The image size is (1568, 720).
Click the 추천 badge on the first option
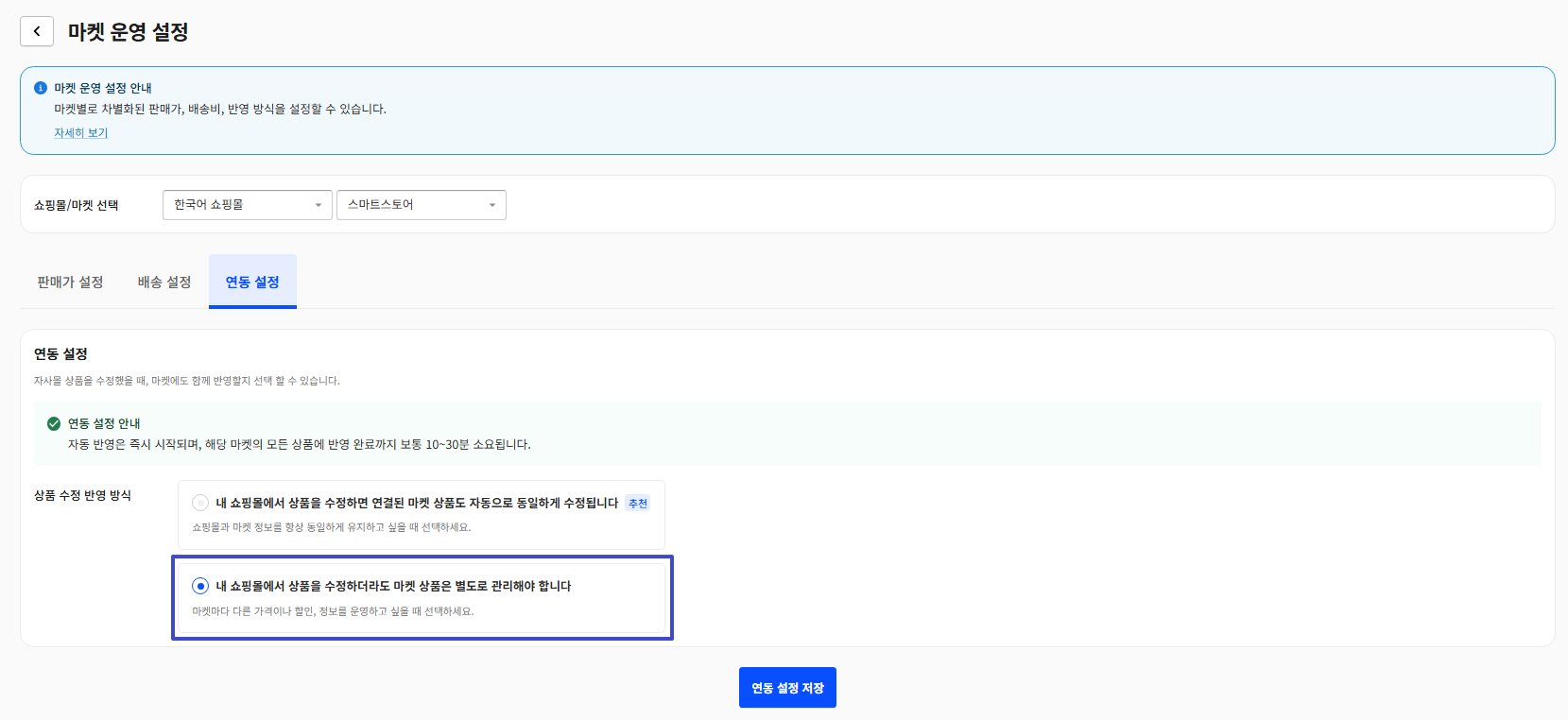[x=638, y=504]
